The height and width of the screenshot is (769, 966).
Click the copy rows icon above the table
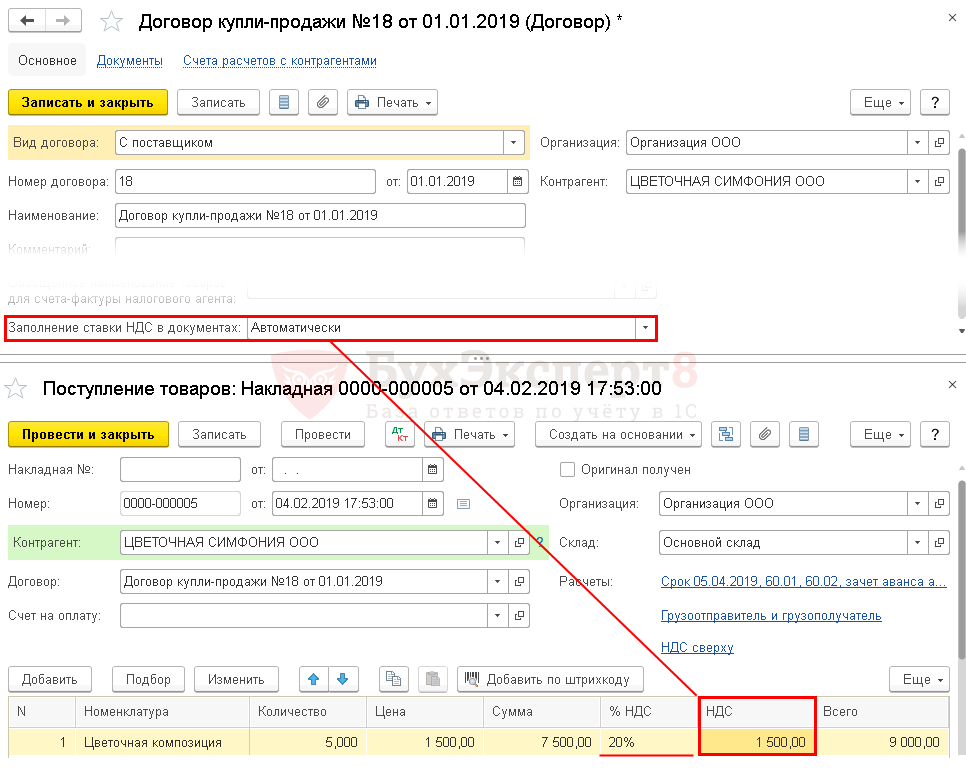395,679
